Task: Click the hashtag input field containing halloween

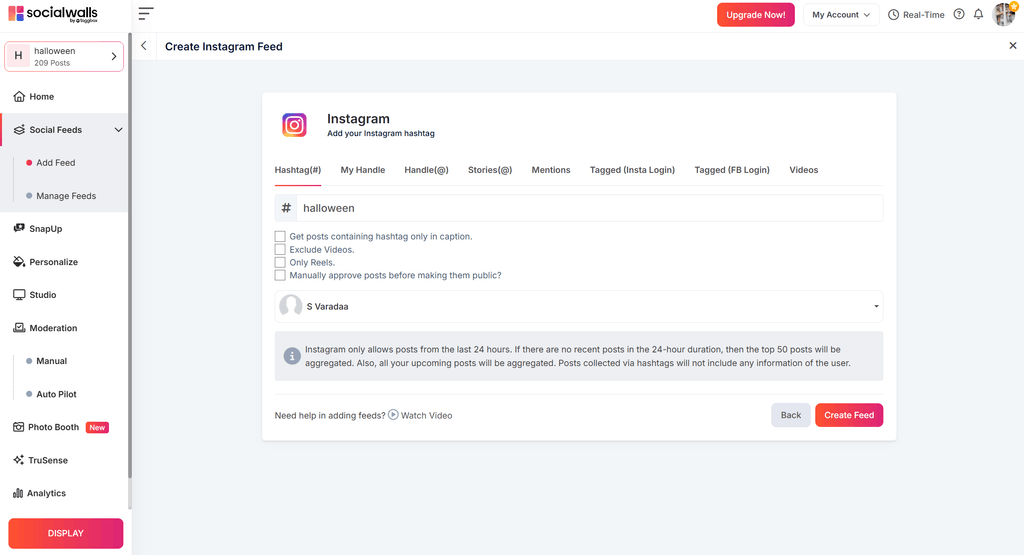Action: [590, 208]
